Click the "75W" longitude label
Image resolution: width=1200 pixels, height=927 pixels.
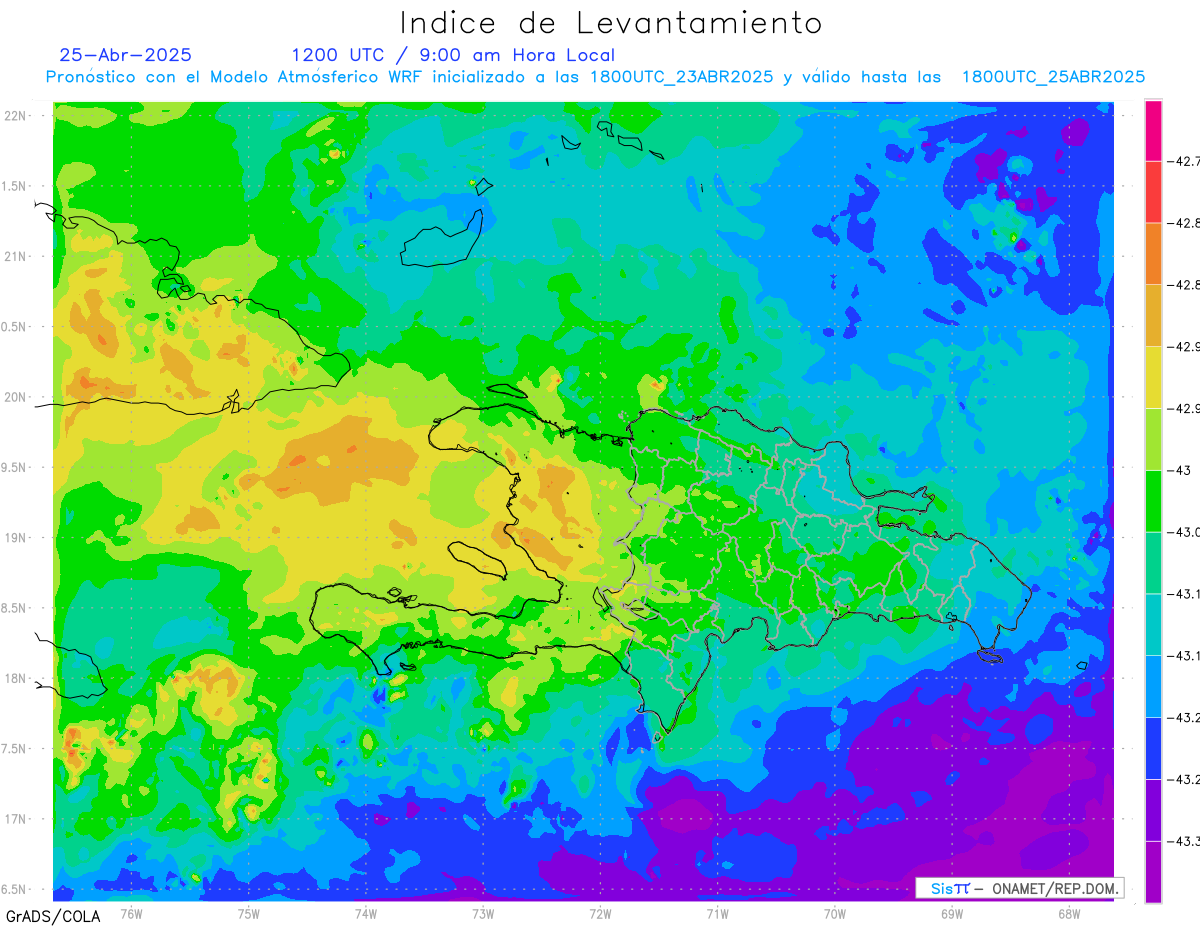coord(249,913)
